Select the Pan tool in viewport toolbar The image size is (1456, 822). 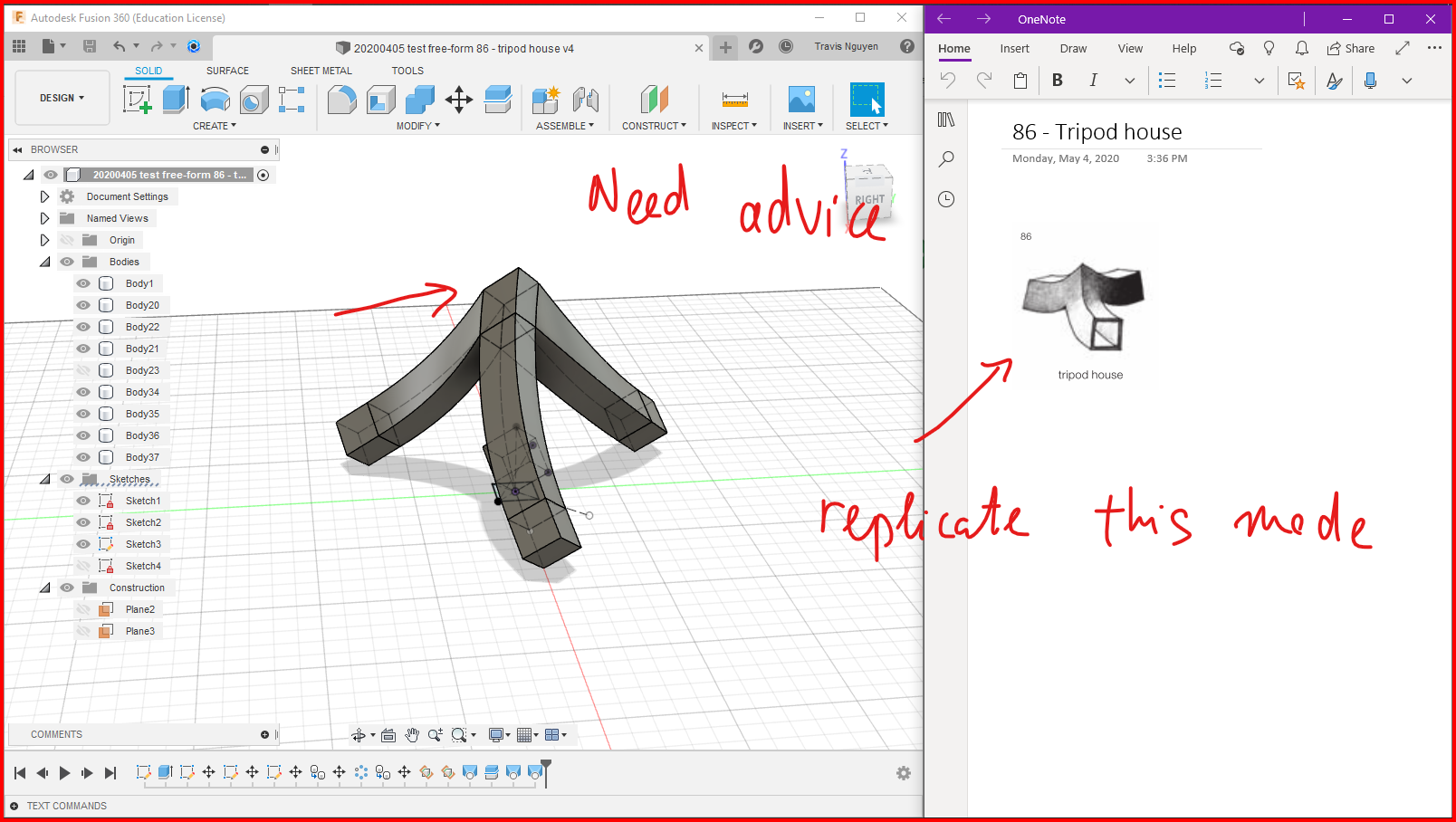pyautogui.click(x=412, y=734)
